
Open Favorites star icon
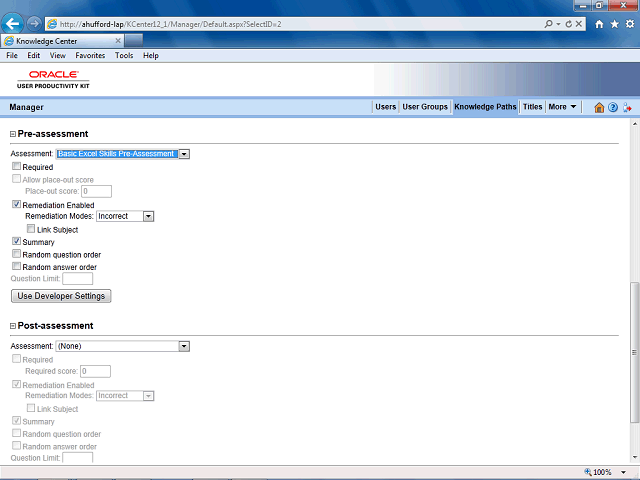pos(615,24)
